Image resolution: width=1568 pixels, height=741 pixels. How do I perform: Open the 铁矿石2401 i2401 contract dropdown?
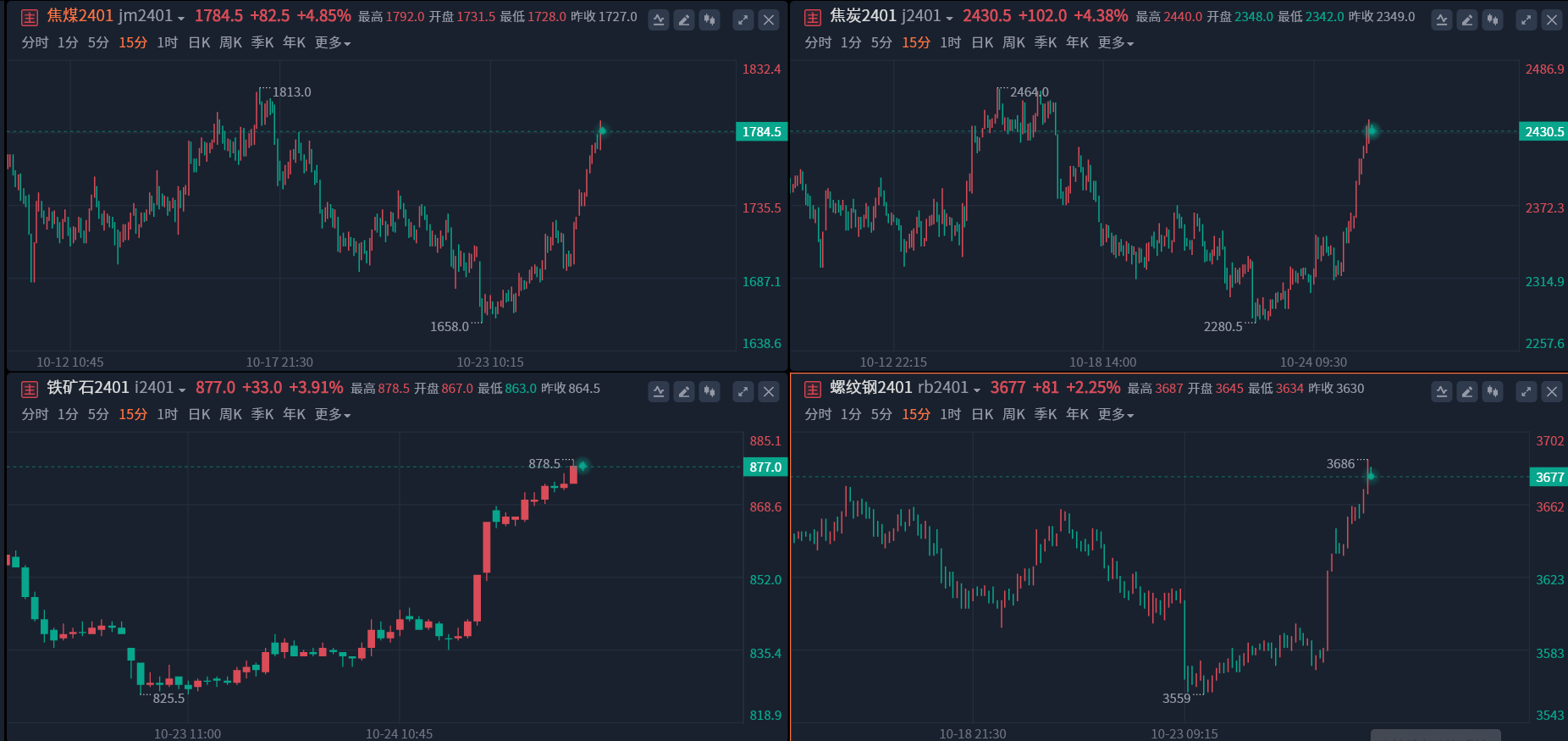181,390
